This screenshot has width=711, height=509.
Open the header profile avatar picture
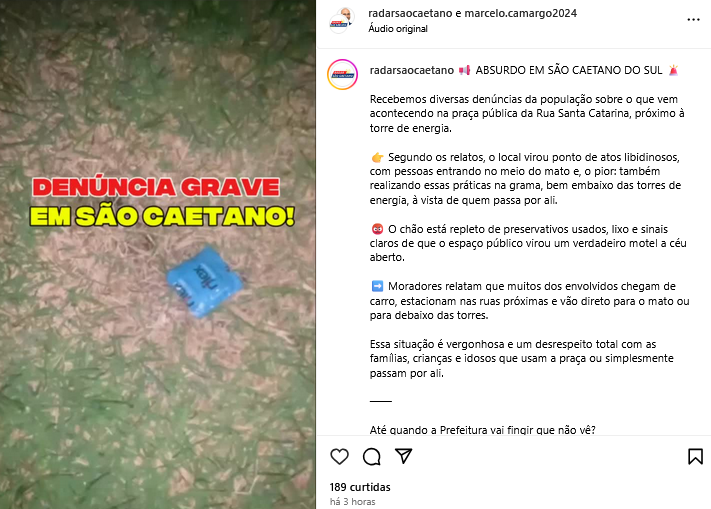point(341,20)
